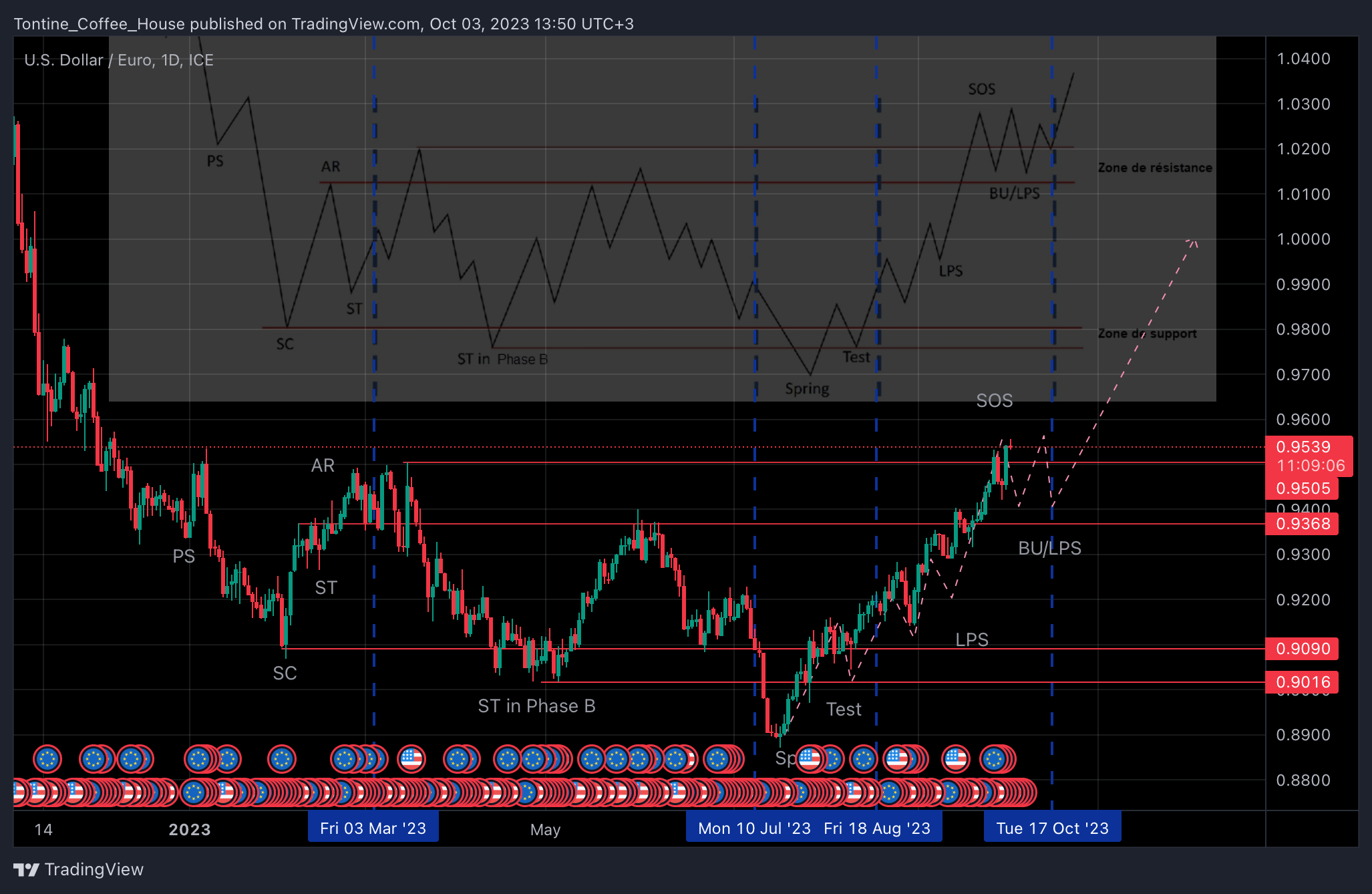The width and height of the screenshot is (1372, 894).
Task: Click the 0.8800 value on the price axis
Action: [x=1303, y=780]
